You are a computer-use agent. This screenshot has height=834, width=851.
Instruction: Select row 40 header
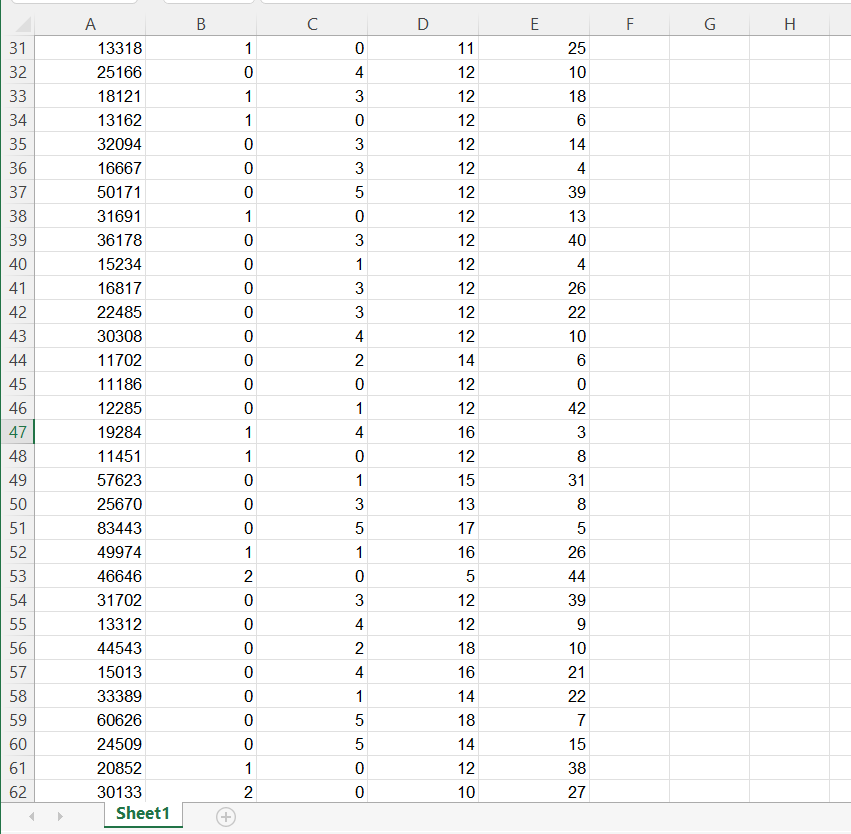coord(18,264)
